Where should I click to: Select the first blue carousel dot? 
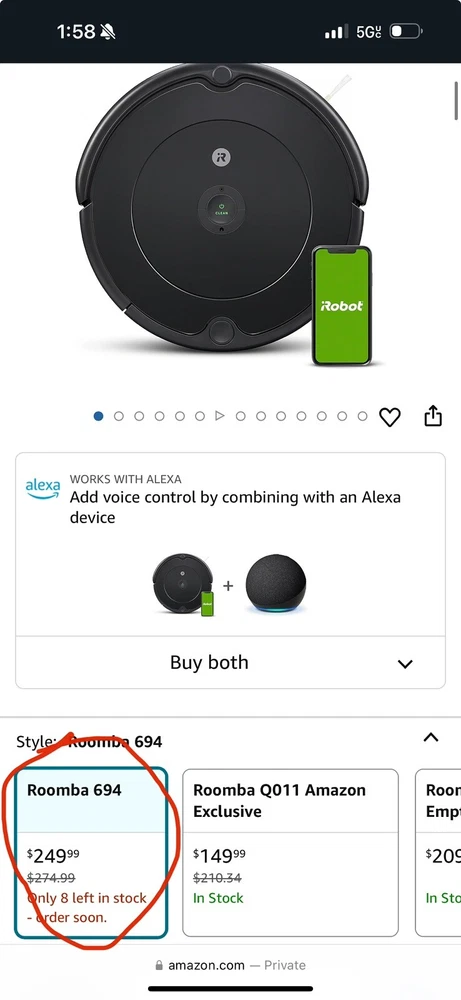[98, 416]
